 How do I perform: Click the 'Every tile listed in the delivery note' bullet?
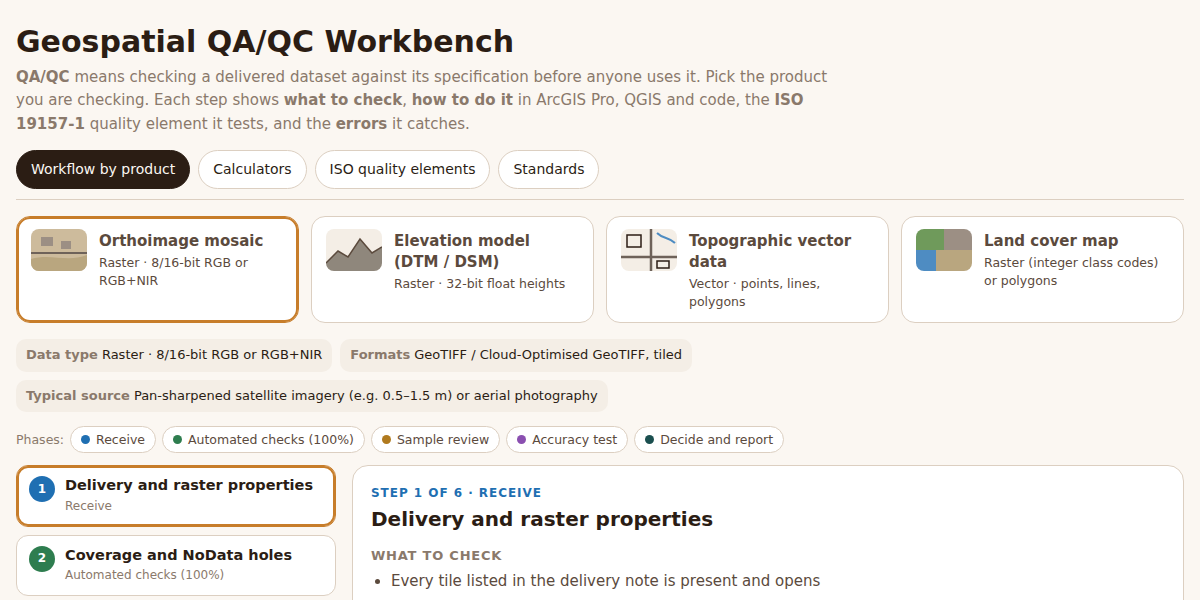tap(605, 581)
